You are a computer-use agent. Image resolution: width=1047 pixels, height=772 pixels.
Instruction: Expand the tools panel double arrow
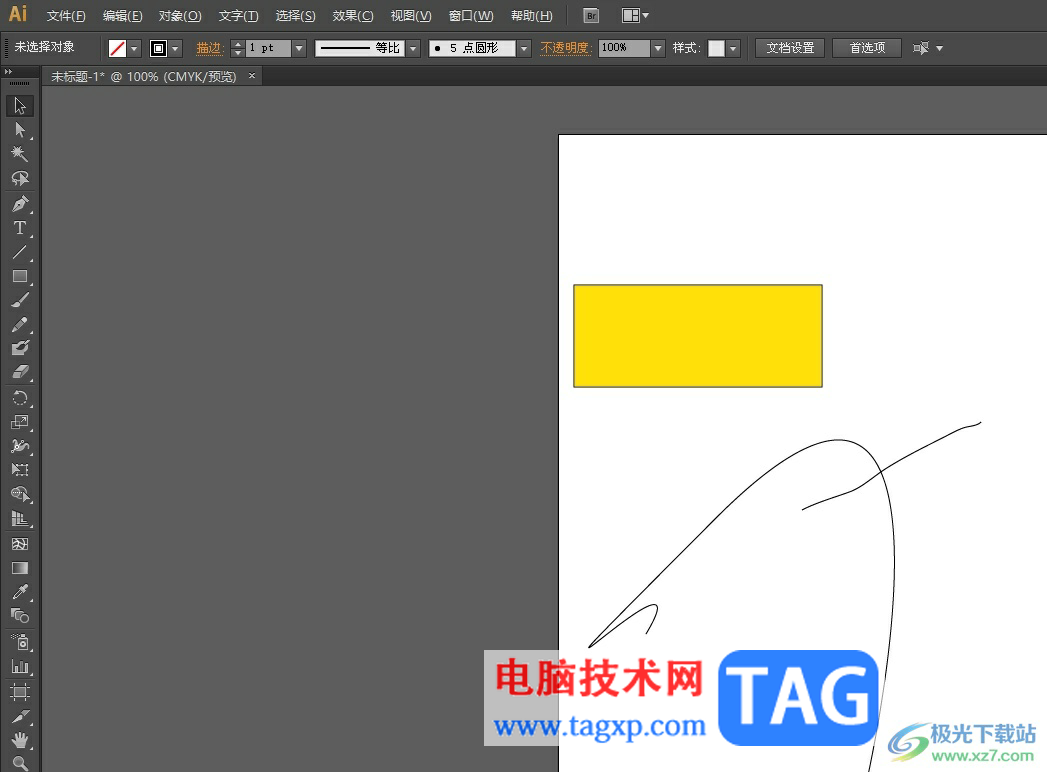[x=8, y=71]
